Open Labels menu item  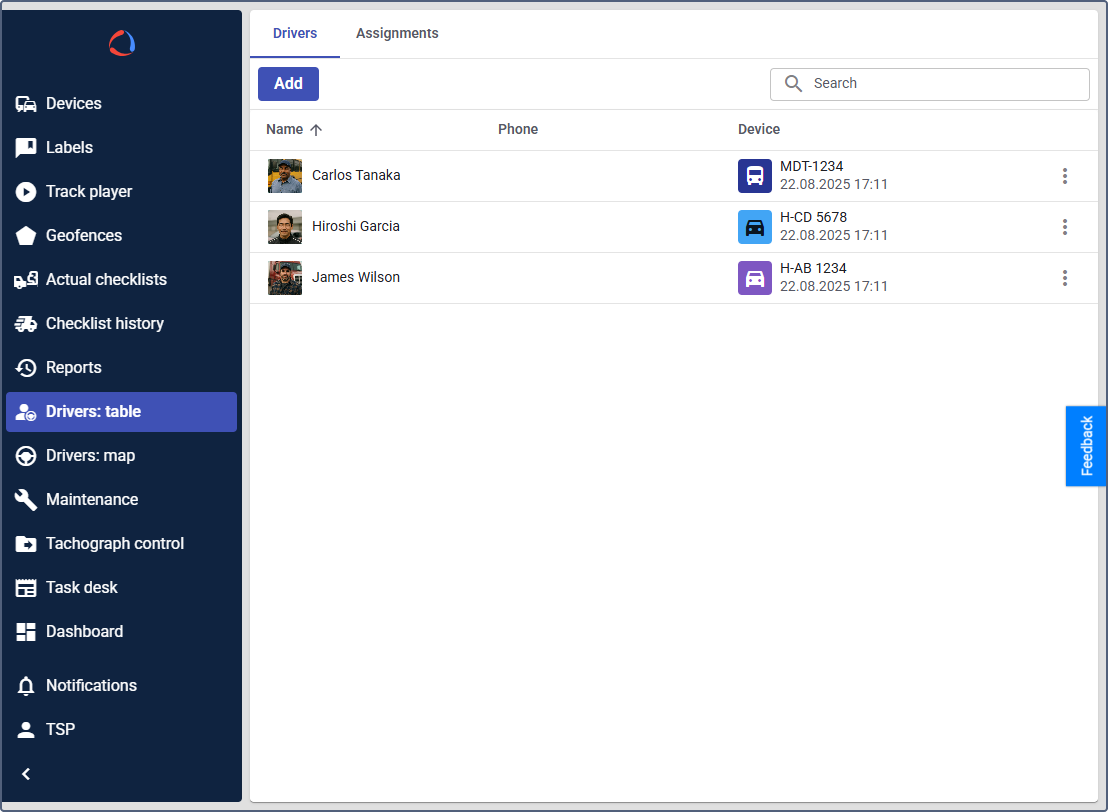point(122,148)
